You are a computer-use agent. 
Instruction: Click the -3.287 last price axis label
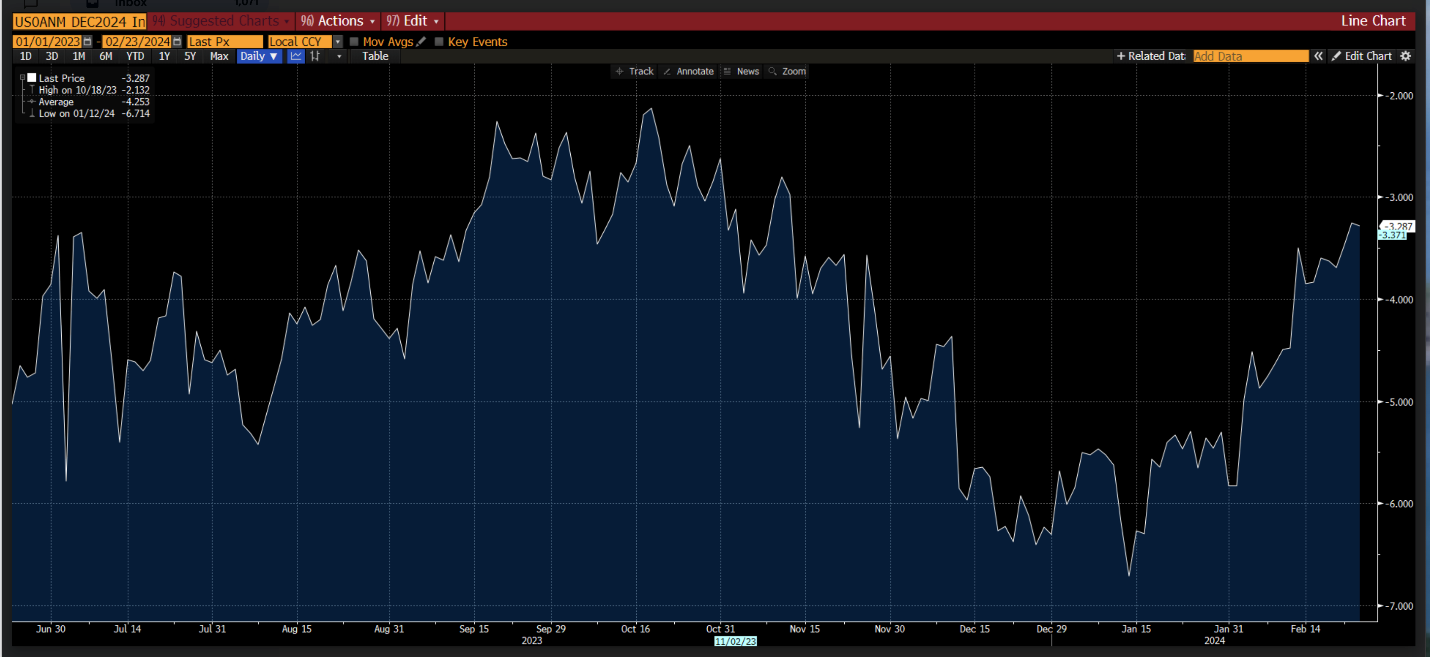[1397, 226]
